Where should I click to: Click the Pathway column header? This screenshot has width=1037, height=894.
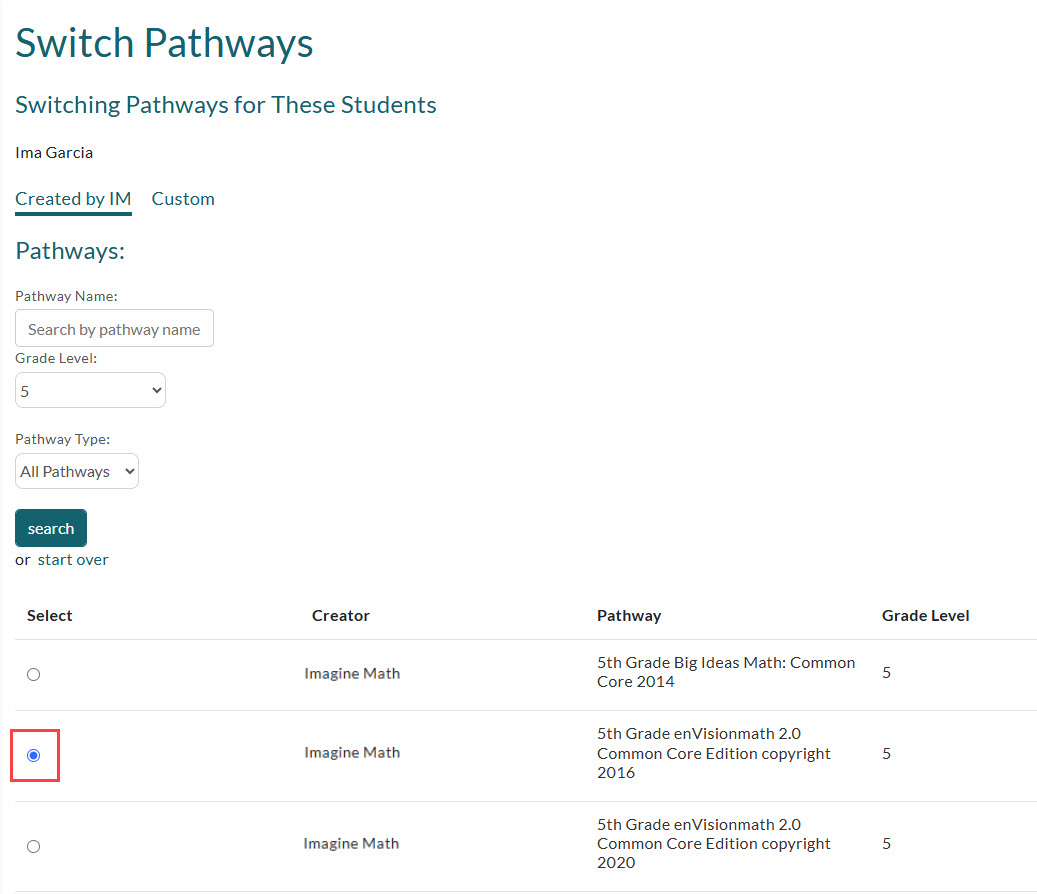[629, 615]
